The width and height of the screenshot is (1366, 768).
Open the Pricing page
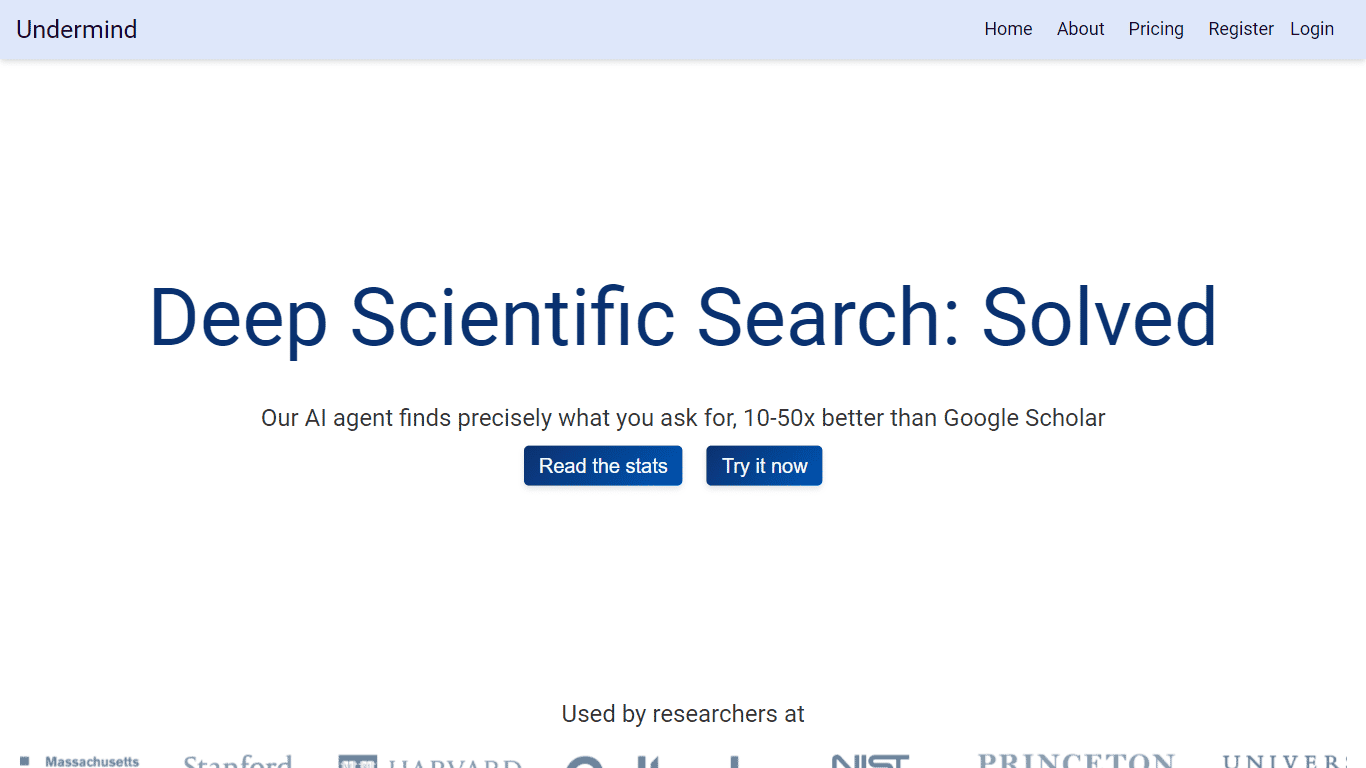pyautogui.click(x=1156, y=29)
